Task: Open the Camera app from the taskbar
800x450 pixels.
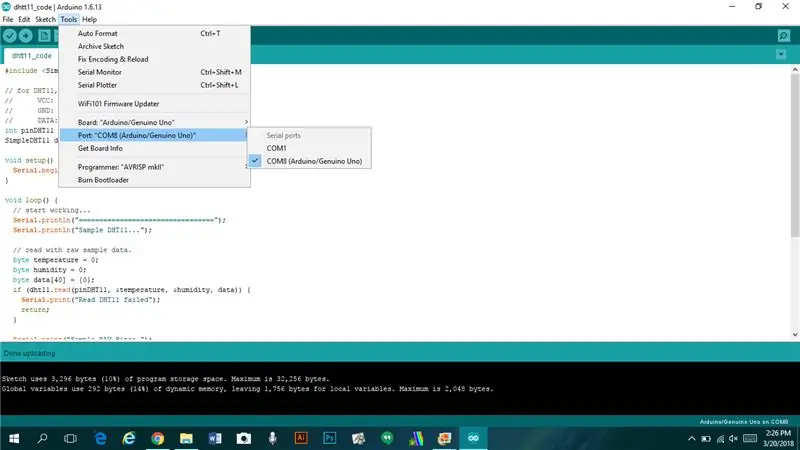Action: pos(244,438)
